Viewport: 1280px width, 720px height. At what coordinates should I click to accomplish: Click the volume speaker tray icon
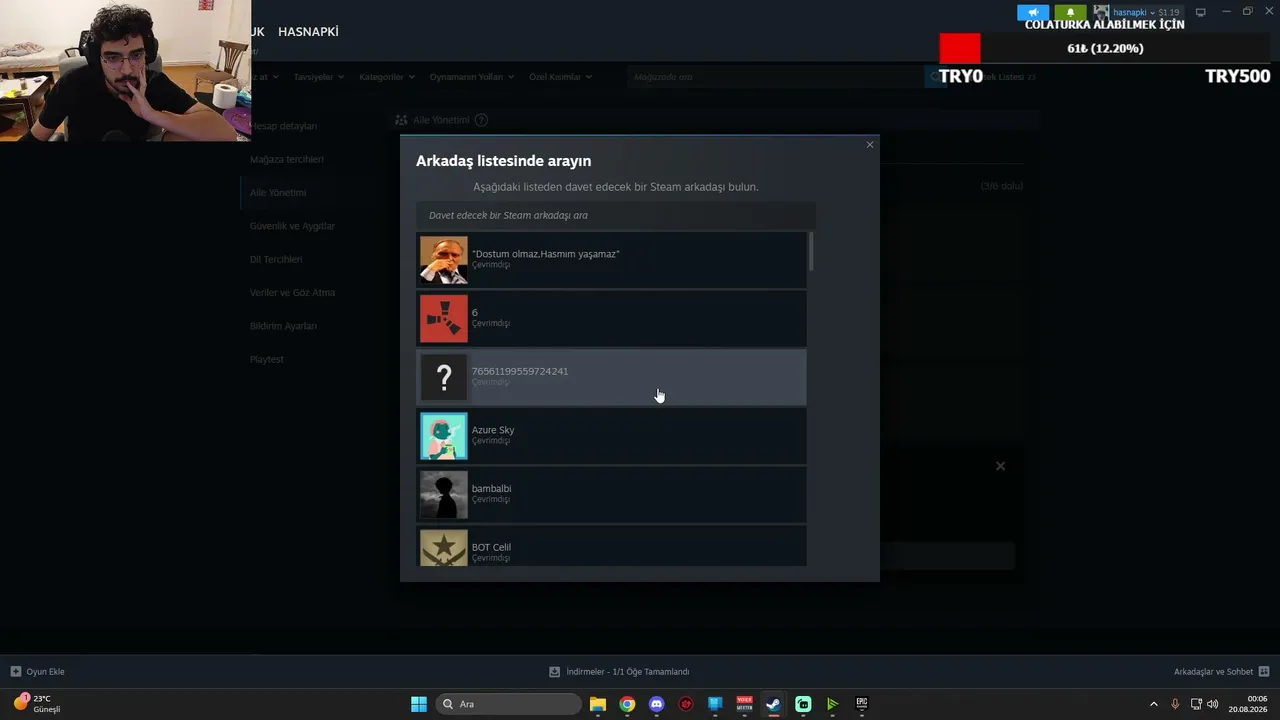1213,704
